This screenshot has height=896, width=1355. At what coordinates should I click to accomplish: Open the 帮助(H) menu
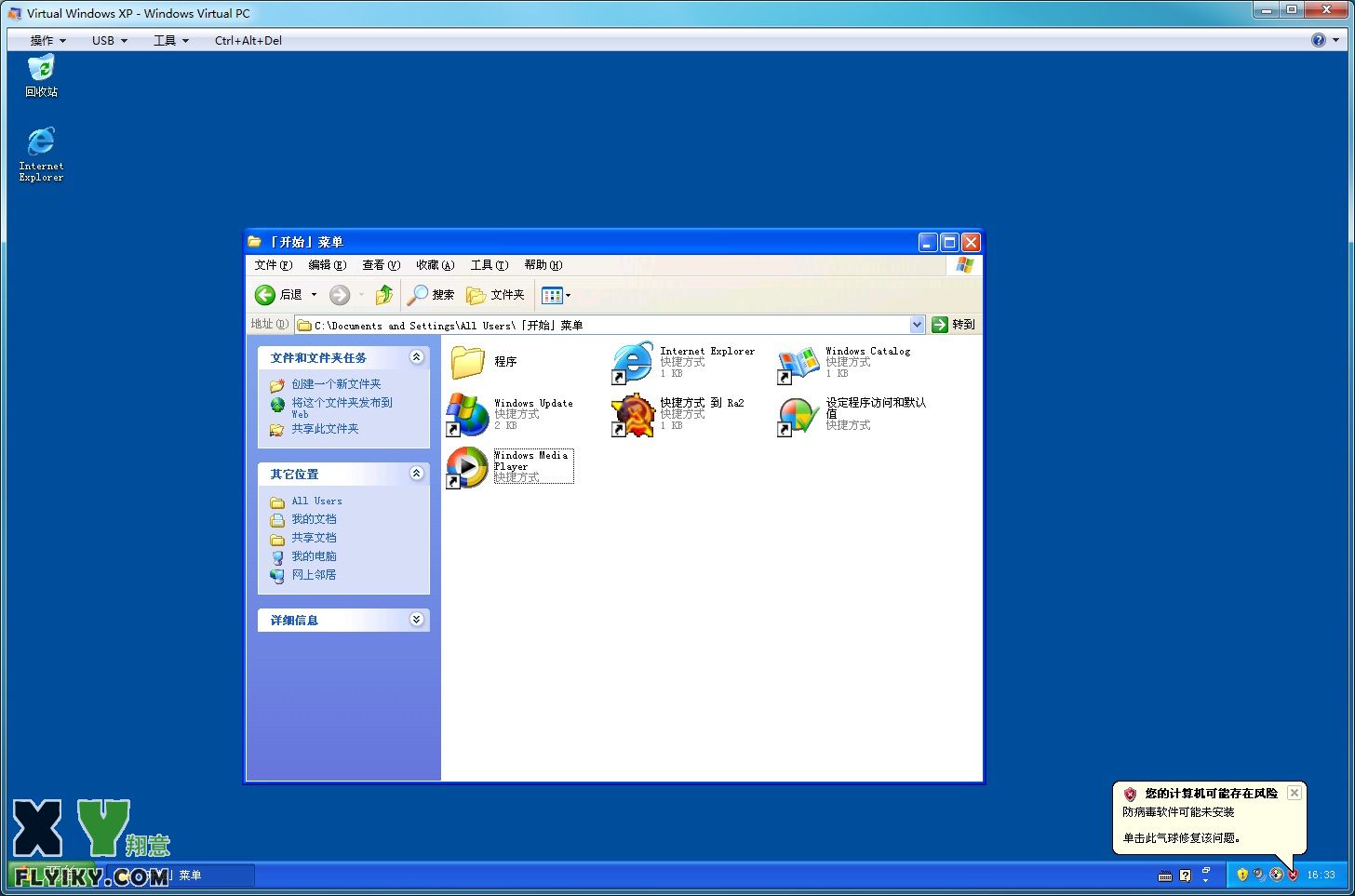tap(543, 265)
